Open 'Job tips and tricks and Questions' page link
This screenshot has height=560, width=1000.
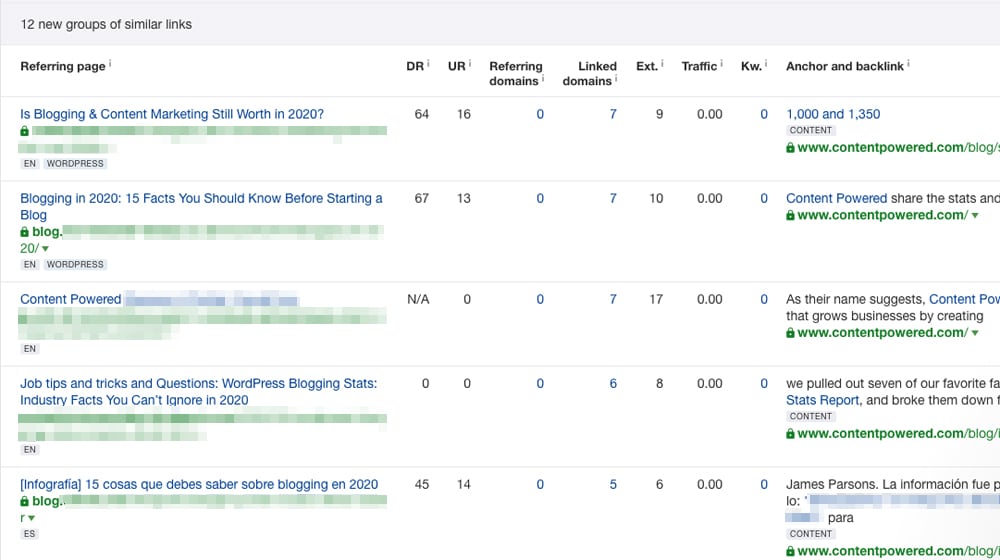point(198,392)
